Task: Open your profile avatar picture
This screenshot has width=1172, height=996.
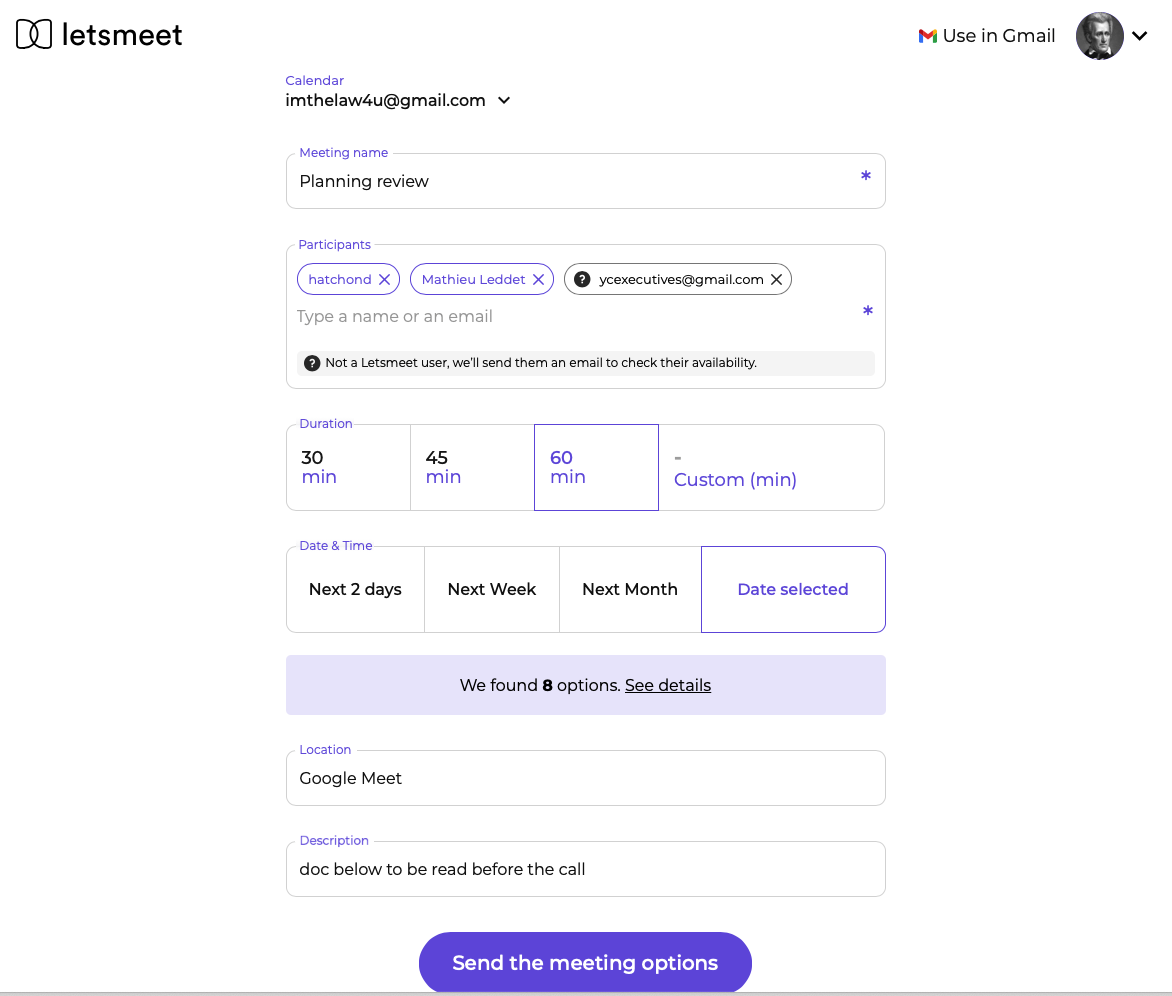Action: 1099,35
